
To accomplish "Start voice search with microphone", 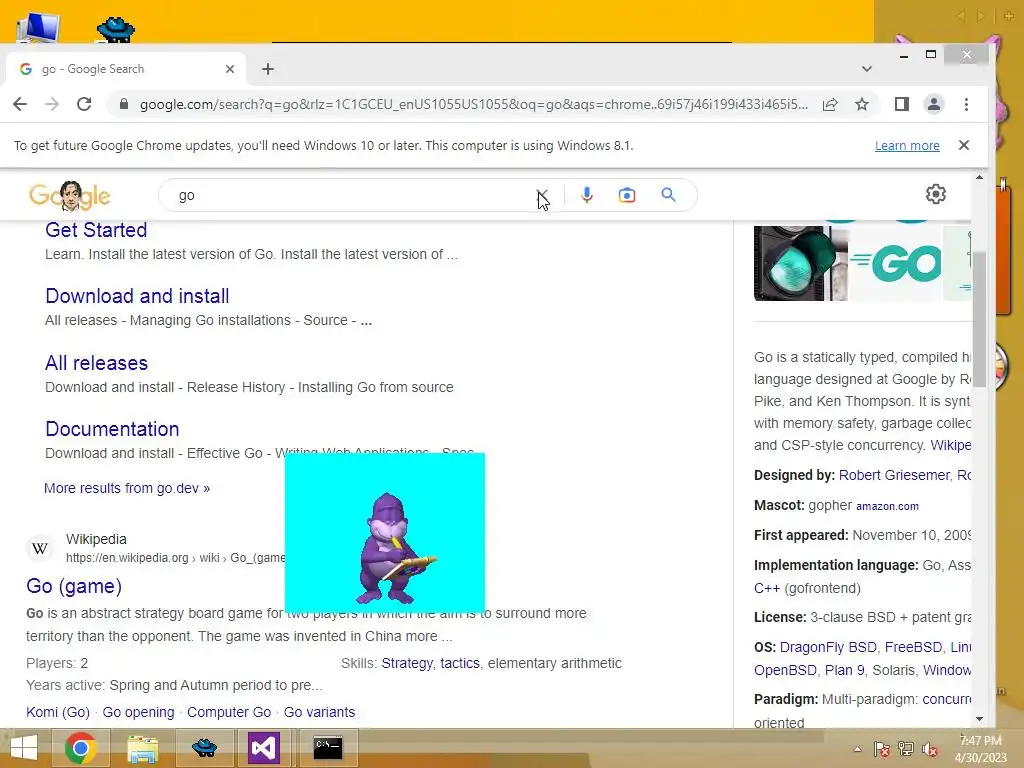I will click(x=586, y=195).
